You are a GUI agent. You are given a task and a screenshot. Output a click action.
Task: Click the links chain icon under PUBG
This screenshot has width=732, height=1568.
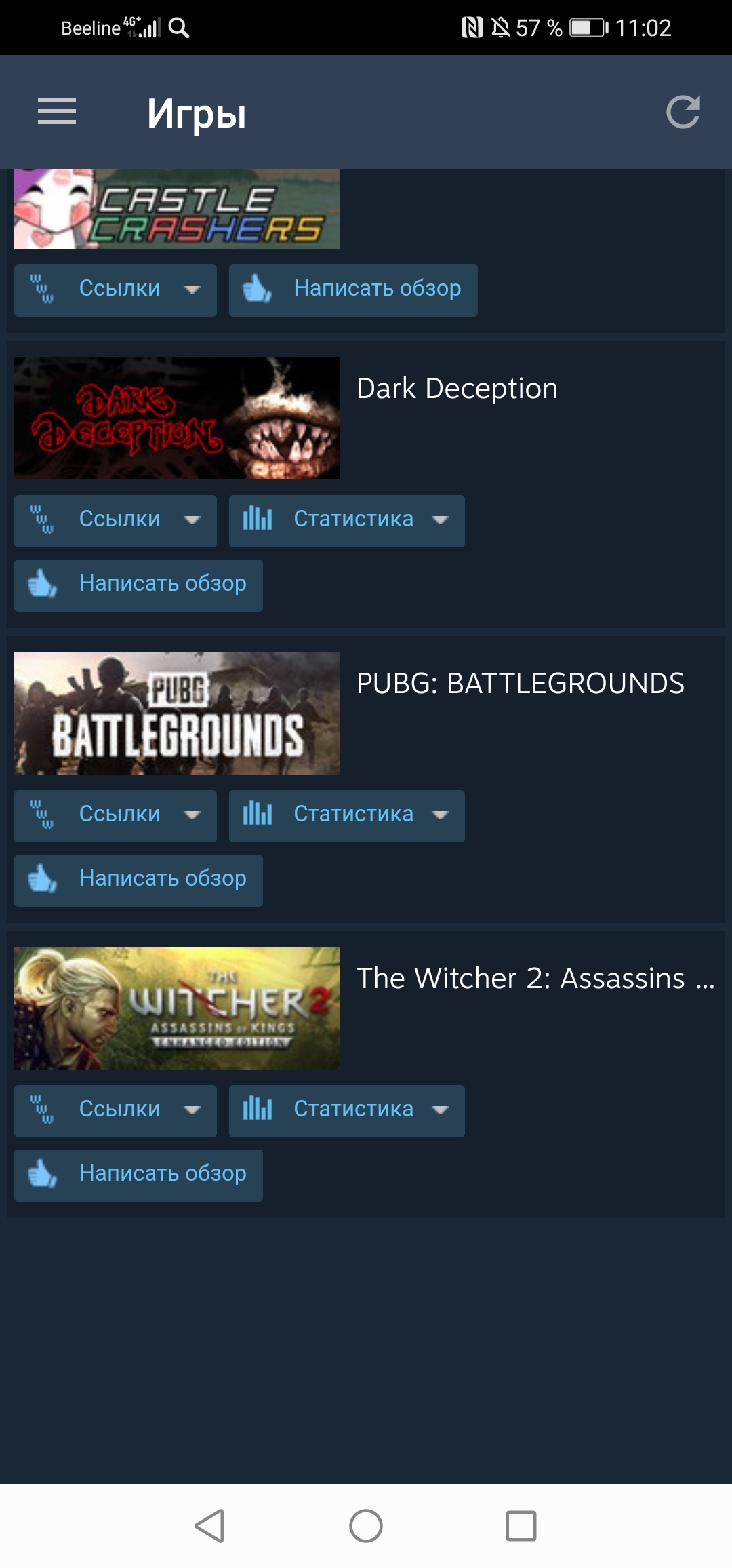(42, 814)
